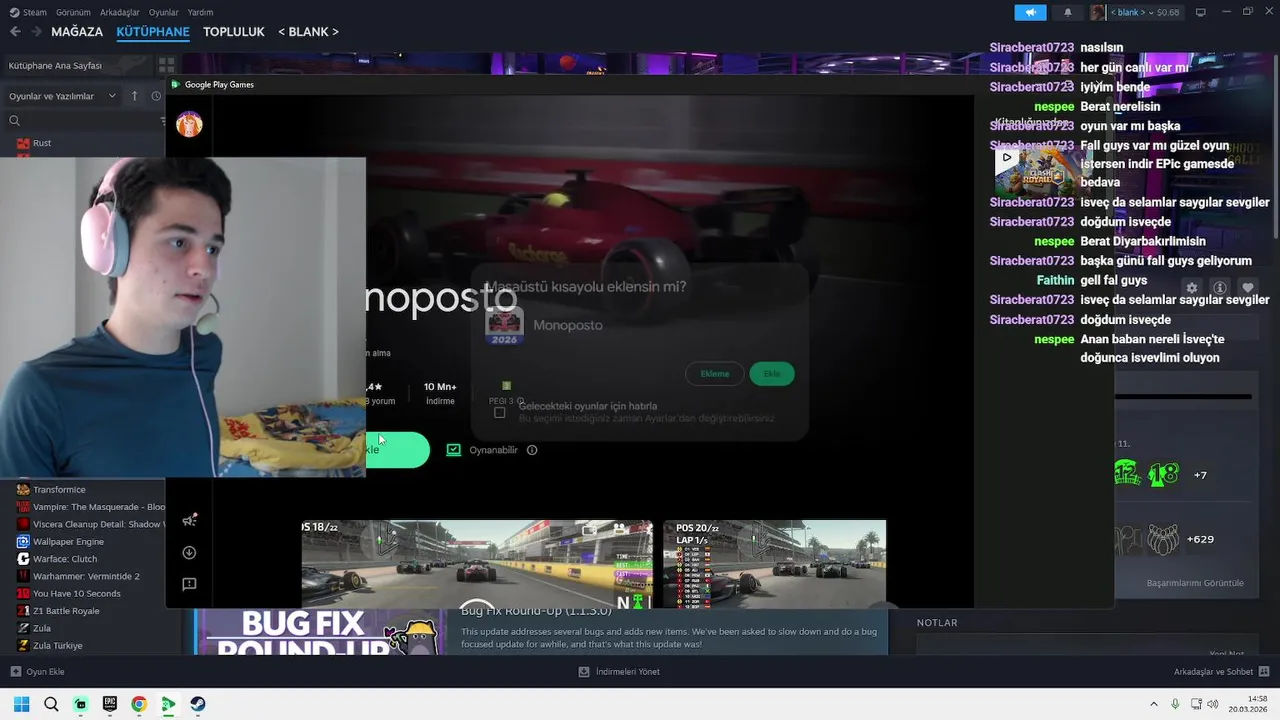Click the recent-activity clock icon
The width and height of the screenshot is (1280, 720).
[x=156, y=96]
